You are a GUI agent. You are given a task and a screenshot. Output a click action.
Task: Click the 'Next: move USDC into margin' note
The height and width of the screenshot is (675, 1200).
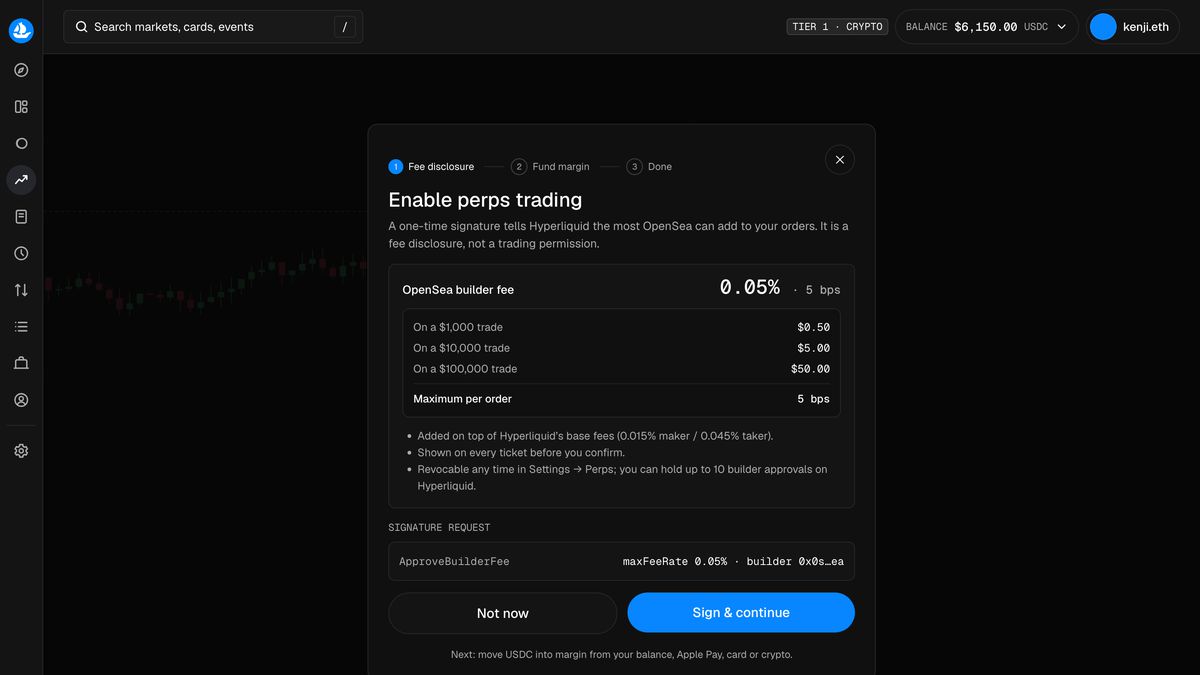(x=621, y=655)
